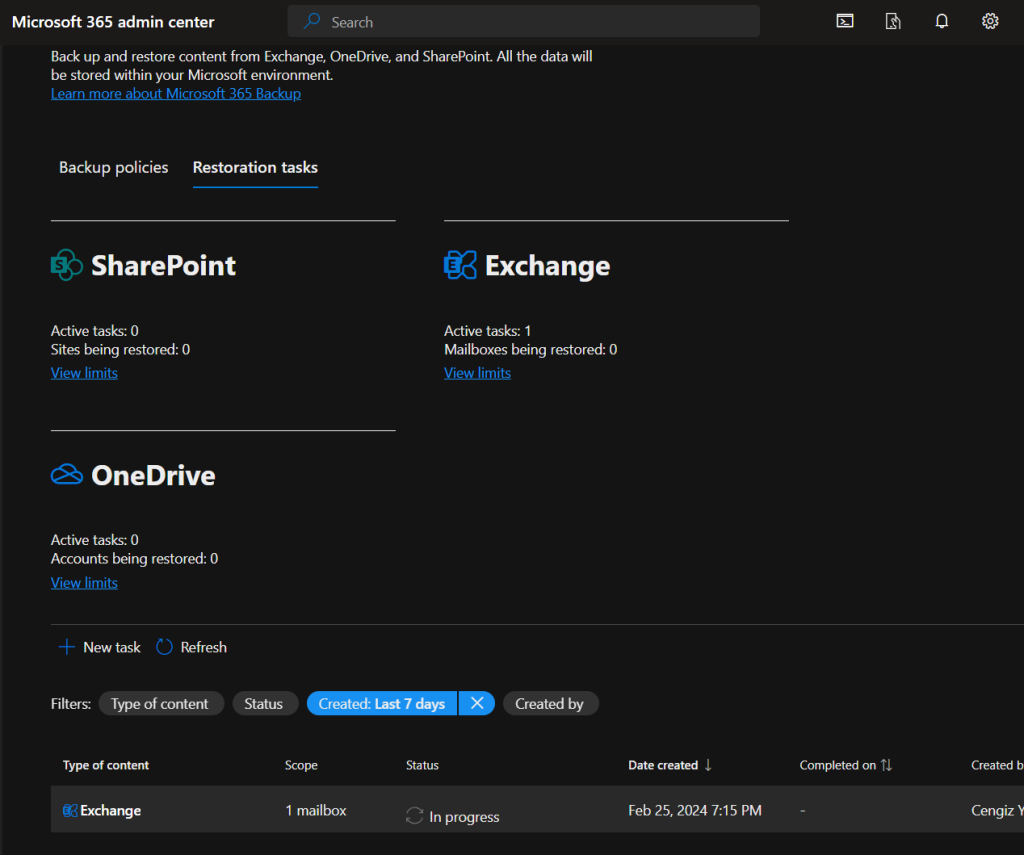This screenshot has height=855, width=1024.
Task: Click the New task button
Action: coord(100,647)
